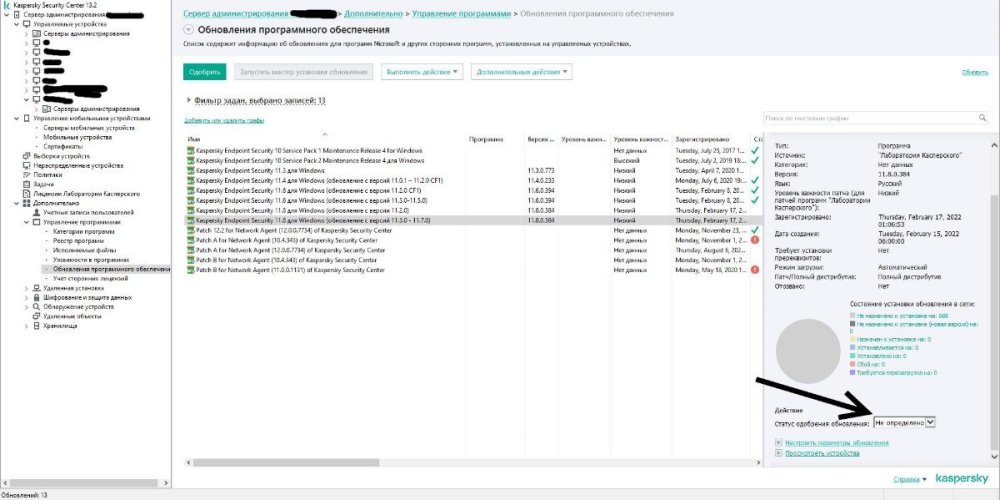Click the gray pie chart of installation status
The width and height of the screenshot is (1000, 500).
(x=807, y=351)
